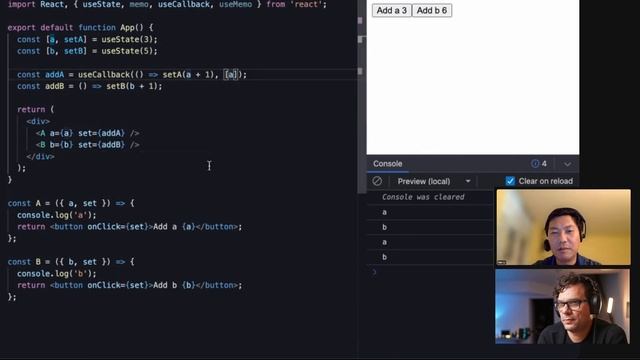Clear the console with the ban icon

click(377, 181)
